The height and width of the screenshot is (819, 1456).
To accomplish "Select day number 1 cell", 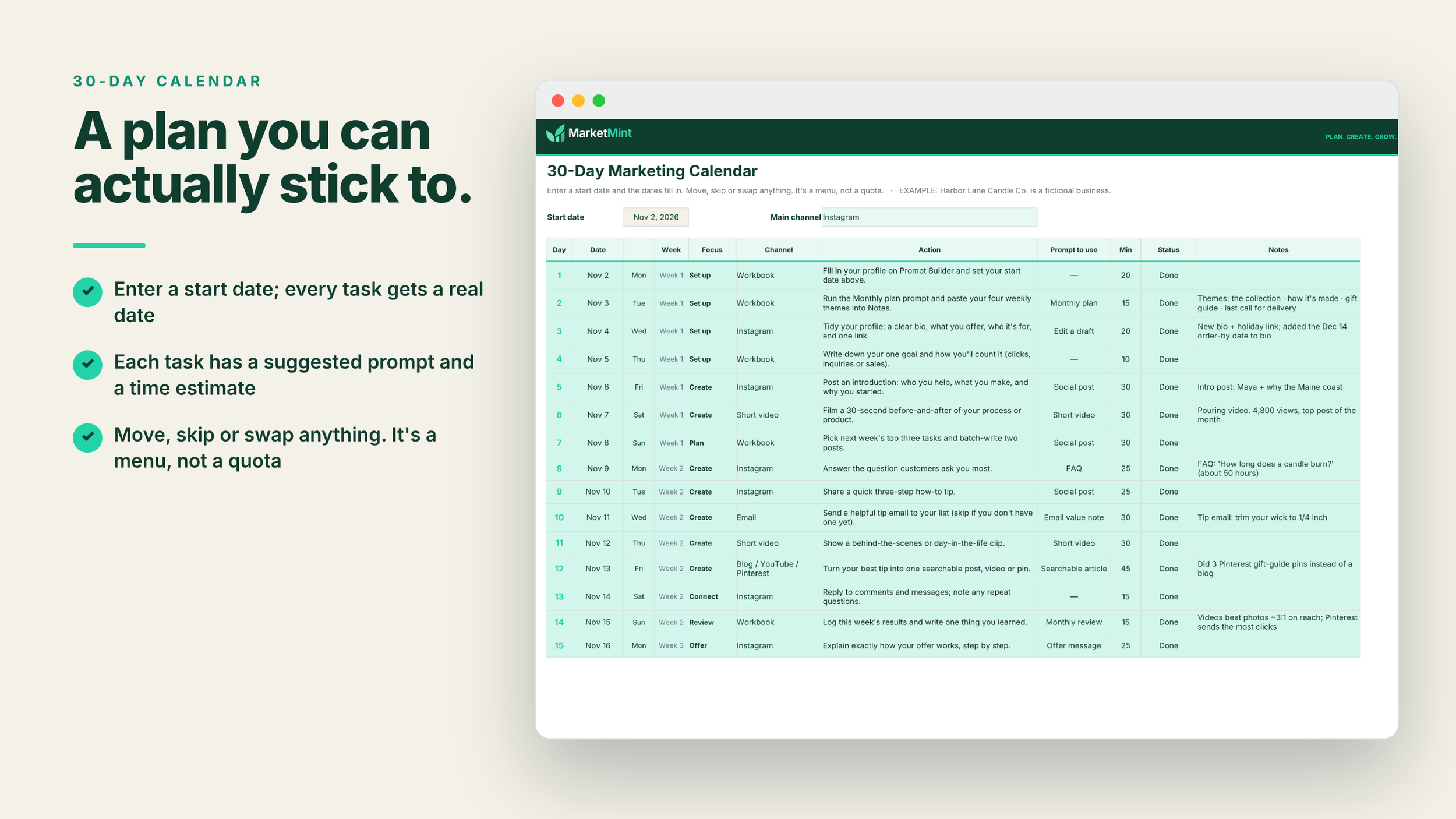I will click(x=559, y=276).
